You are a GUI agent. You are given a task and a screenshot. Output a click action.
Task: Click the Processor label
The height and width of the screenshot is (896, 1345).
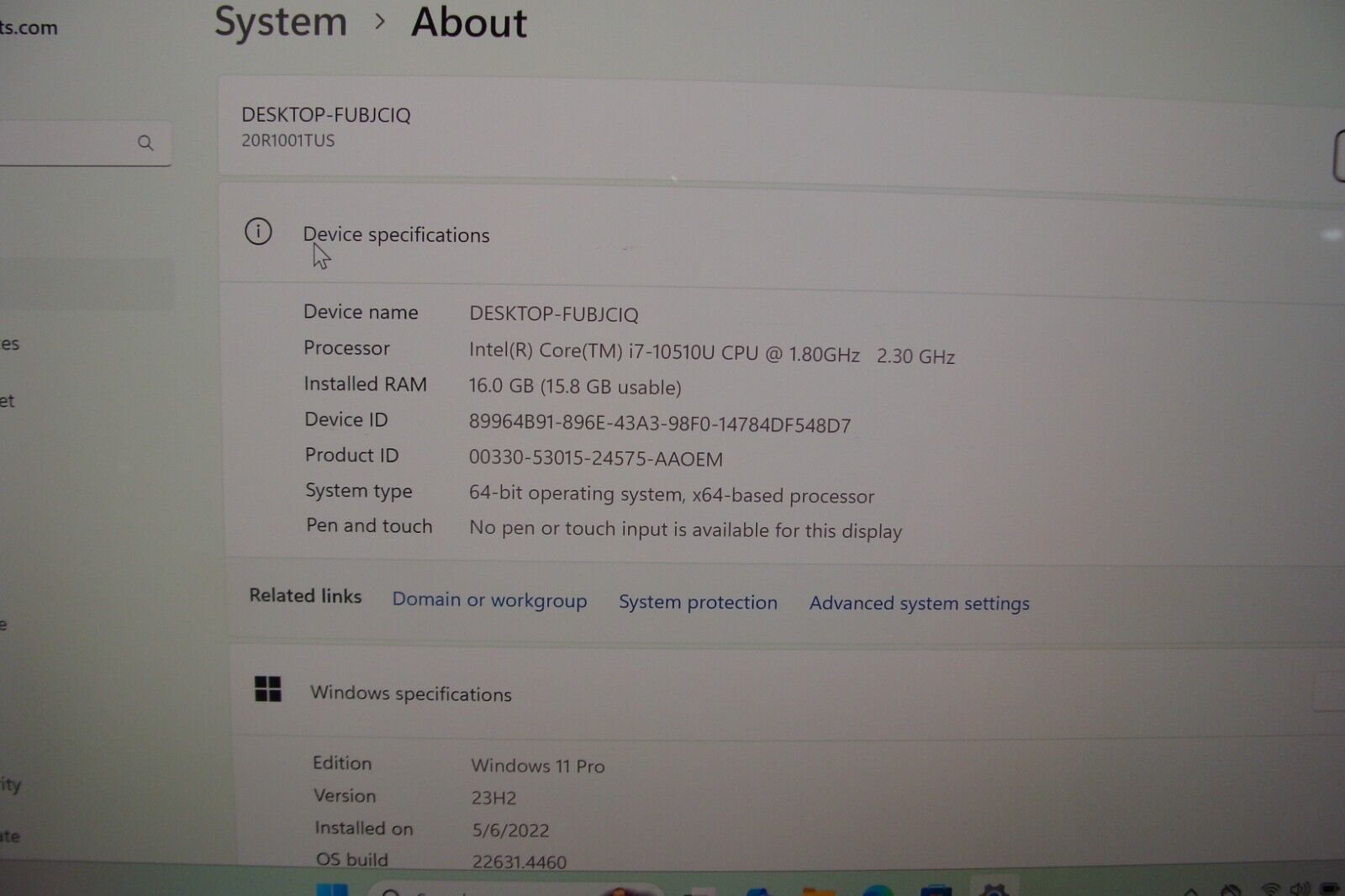[x=346, y=348]
